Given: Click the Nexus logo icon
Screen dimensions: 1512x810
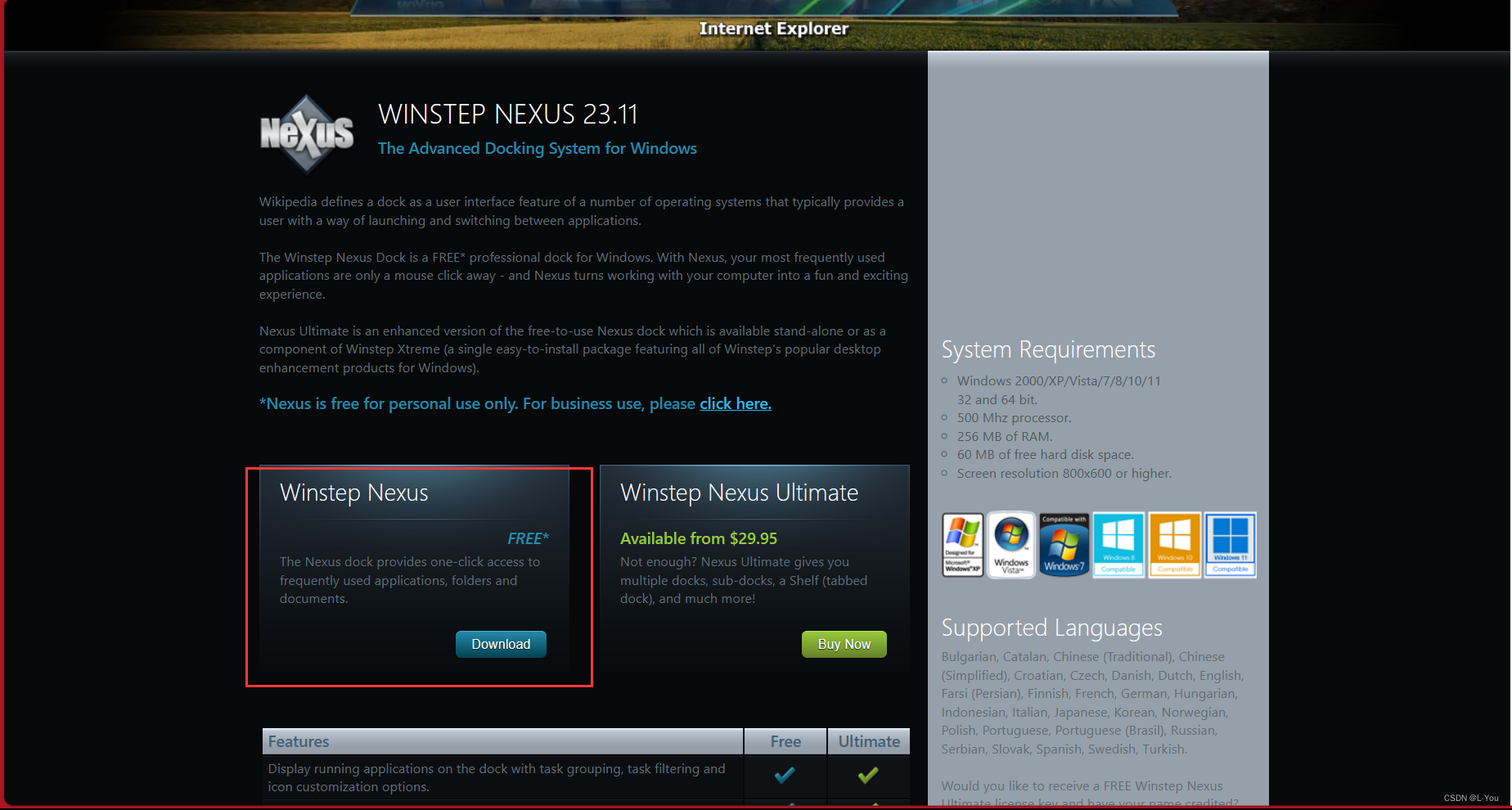Looking at the screenshot, I should [307, 134].
